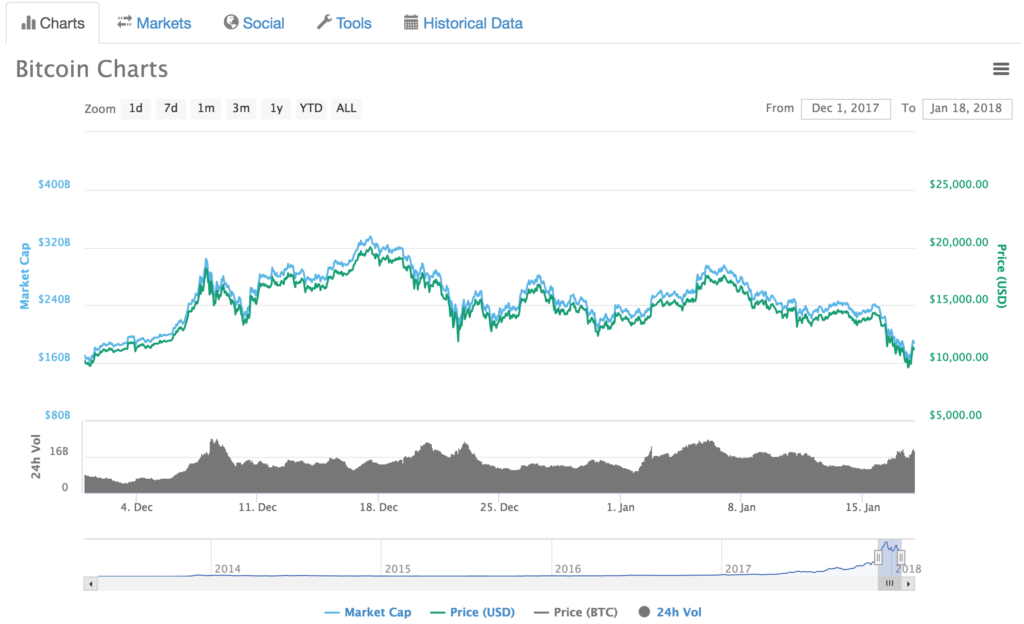Click the vertical Price (USD) axis title
The height and width of the screenshot is (624, 1024).
[x=1002, y=275]
